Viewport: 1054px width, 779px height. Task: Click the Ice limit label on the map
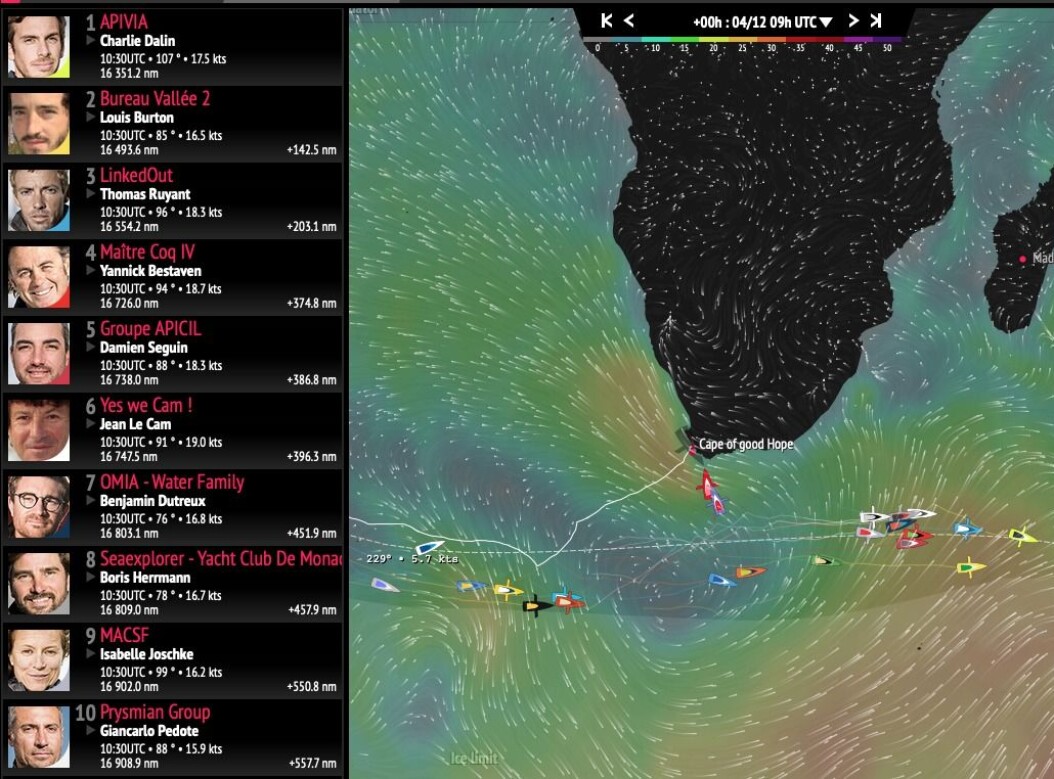[x=474, y=758]
